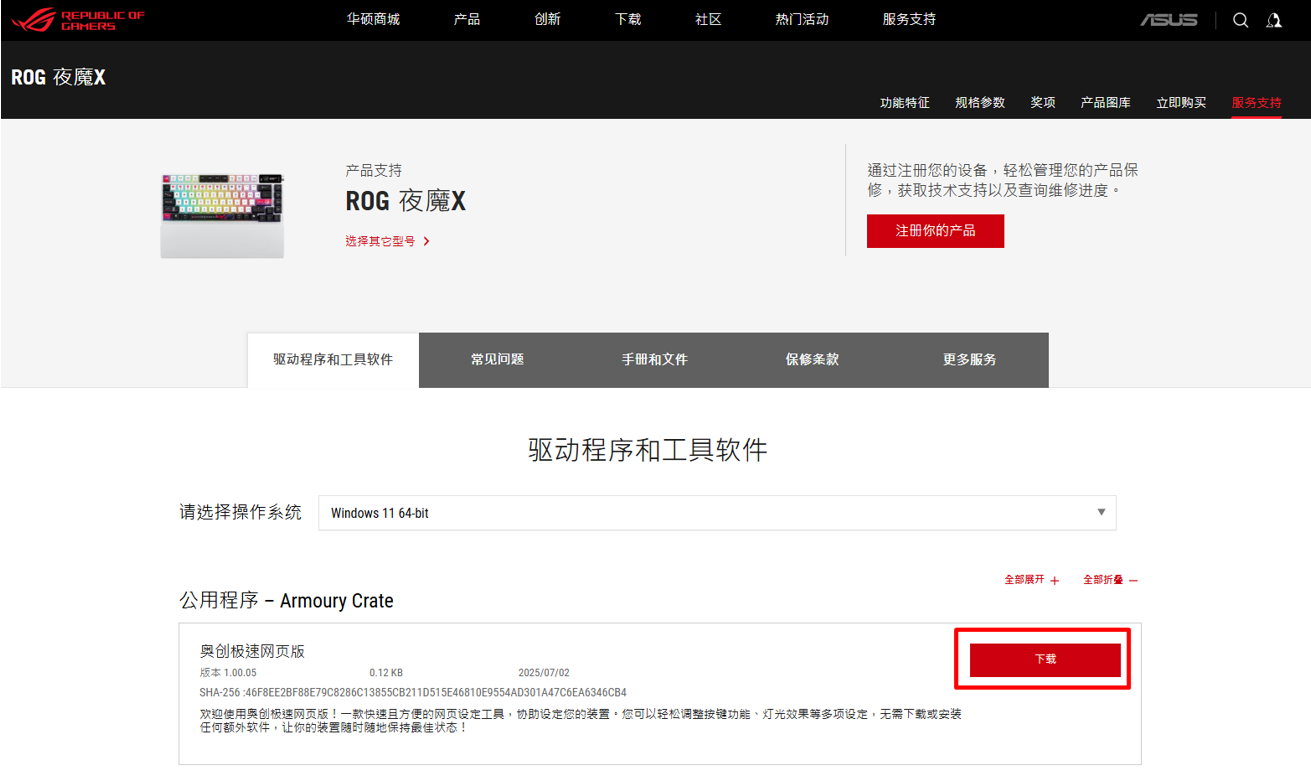1311x778 pixels.
Task: Switch to the 保修条款 tab
Action: click(x=812, y=360)
